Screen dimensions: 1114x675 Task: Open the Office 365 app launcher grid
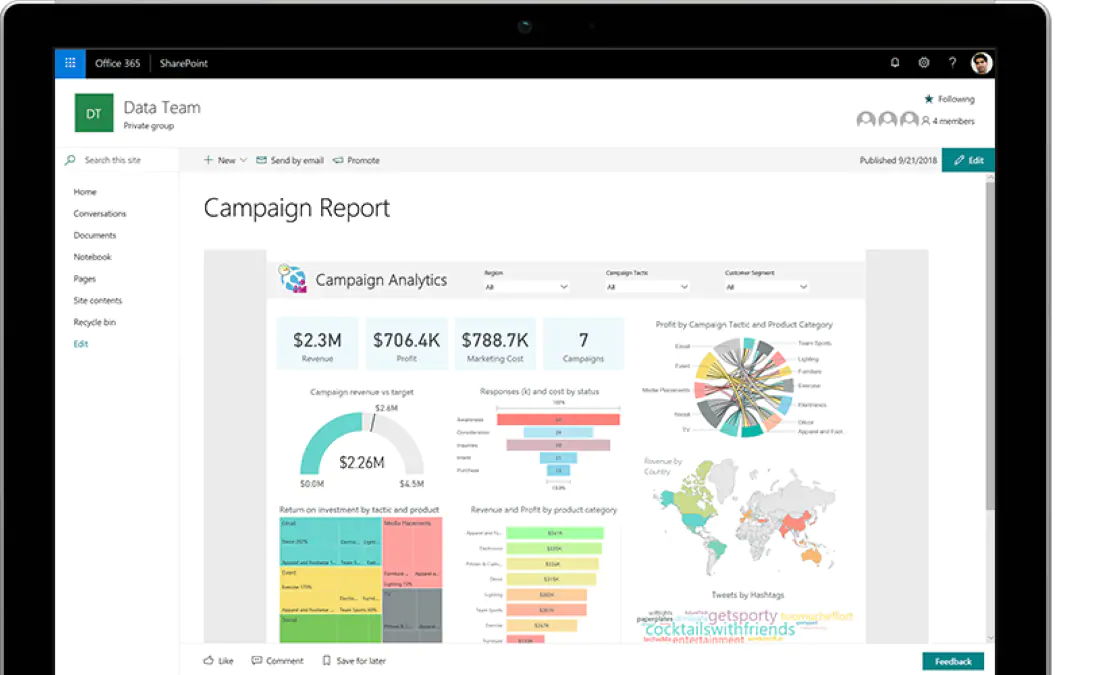[70, 63]
